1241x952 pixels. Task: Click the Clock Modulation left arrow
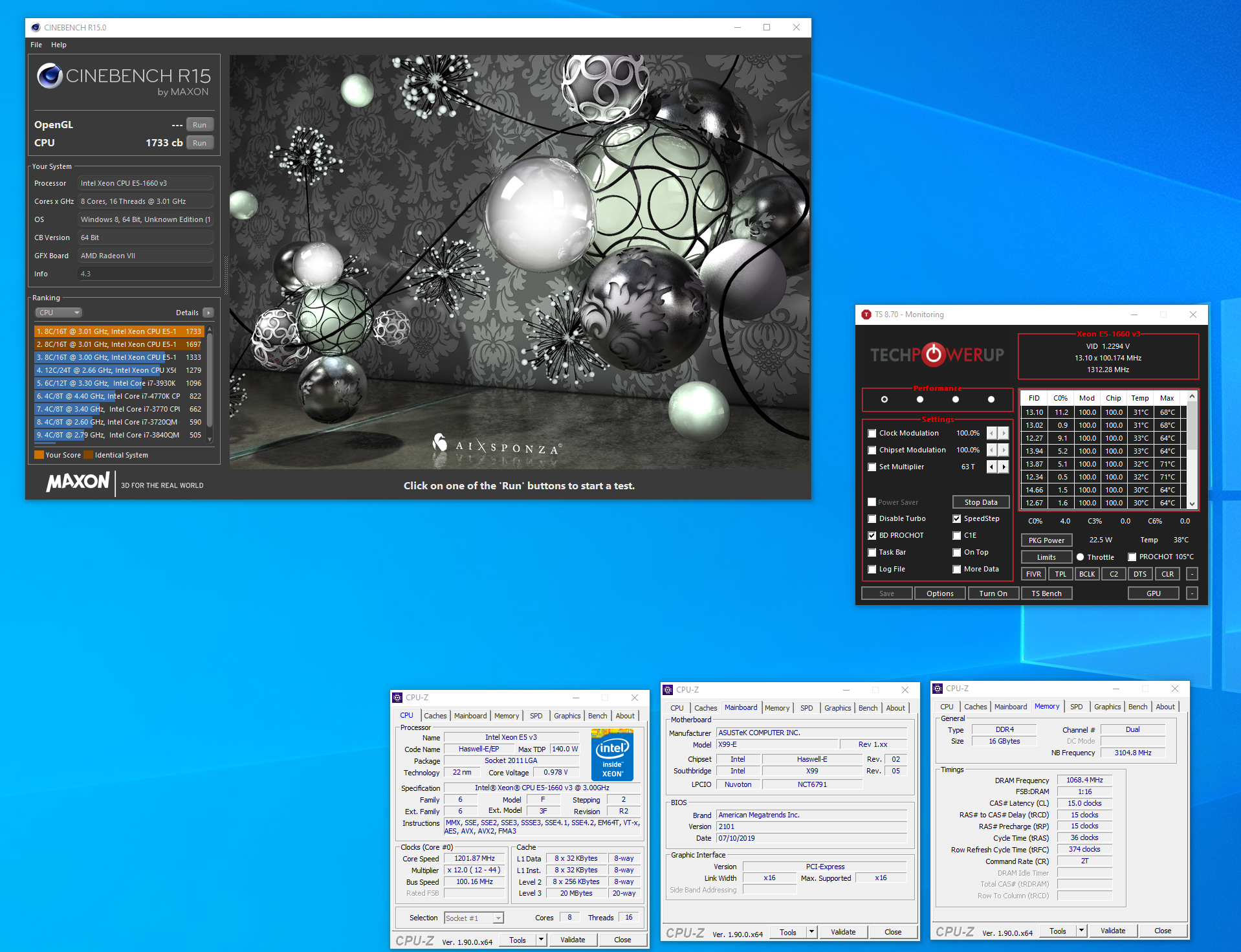coord(991,433)
